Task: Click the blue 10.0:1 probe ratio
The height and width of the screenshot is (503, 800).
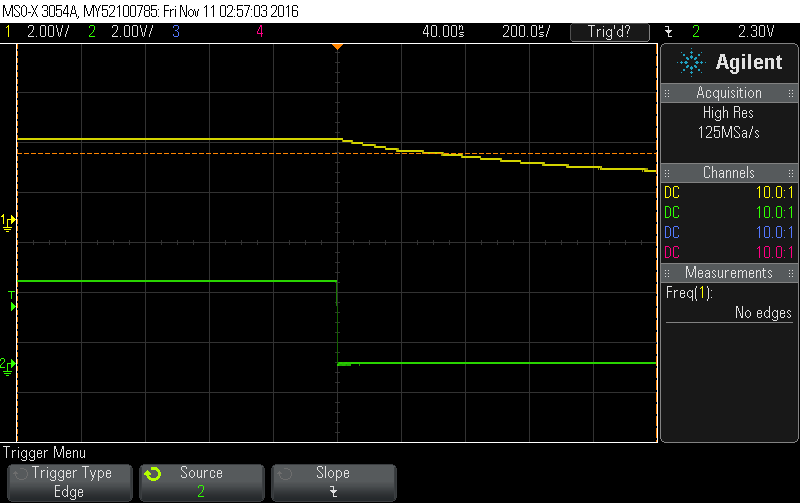Action: (774, 233)
